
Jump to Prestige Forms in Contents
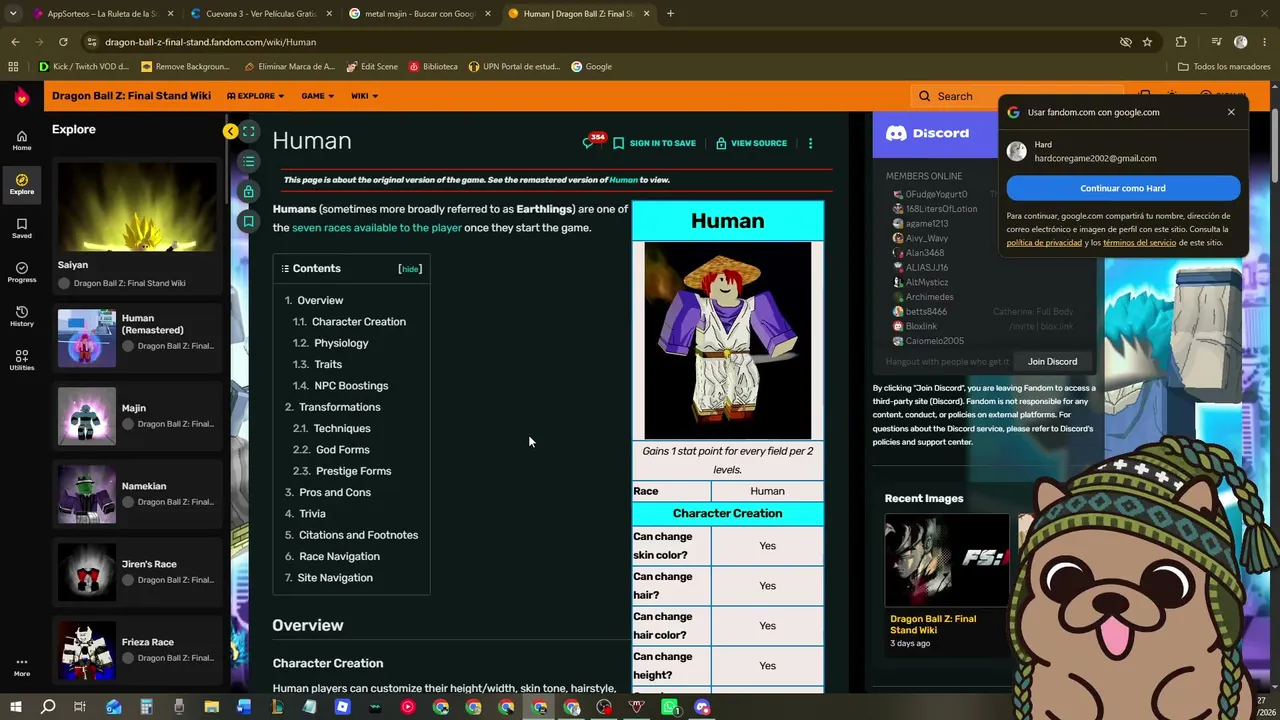(354, 471)
